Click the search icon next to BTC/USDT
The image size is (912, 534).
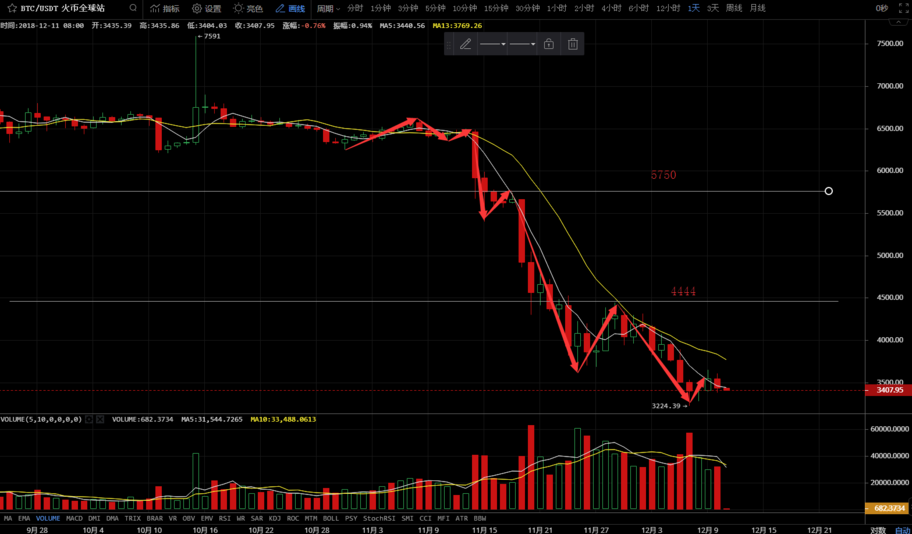(133, 8)
